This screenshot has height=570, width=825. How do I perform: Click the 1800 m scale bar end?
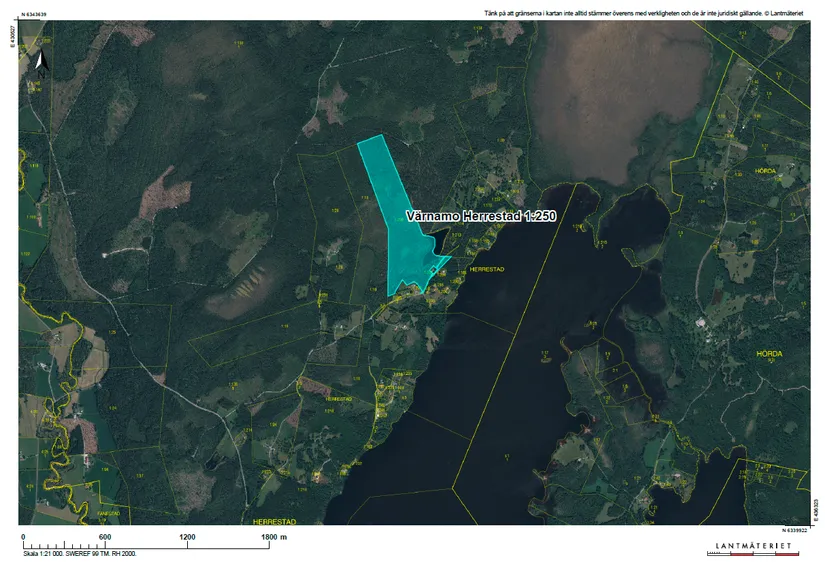click(273, 538)
